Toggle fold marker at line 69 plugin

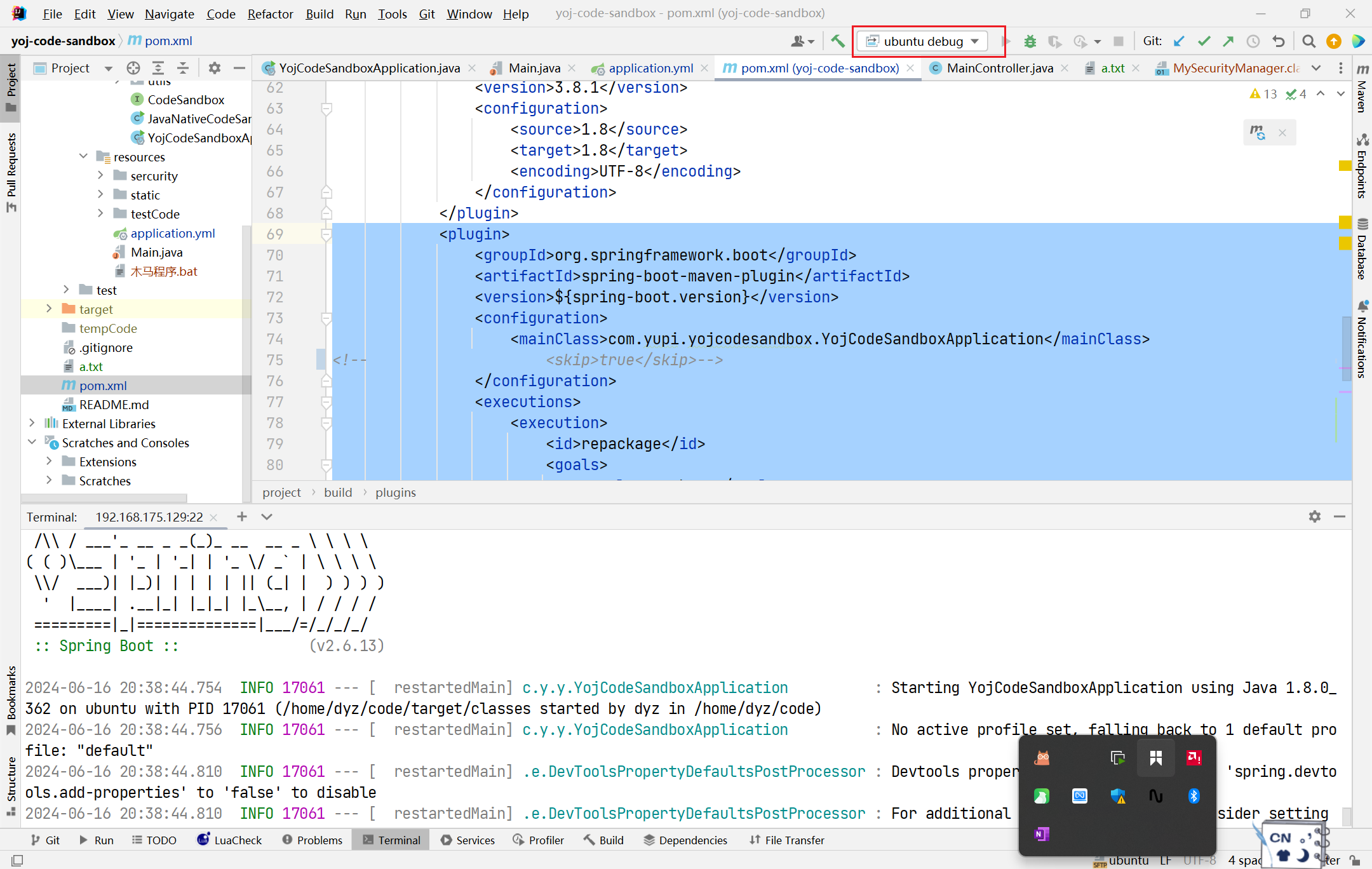point(326,235)
